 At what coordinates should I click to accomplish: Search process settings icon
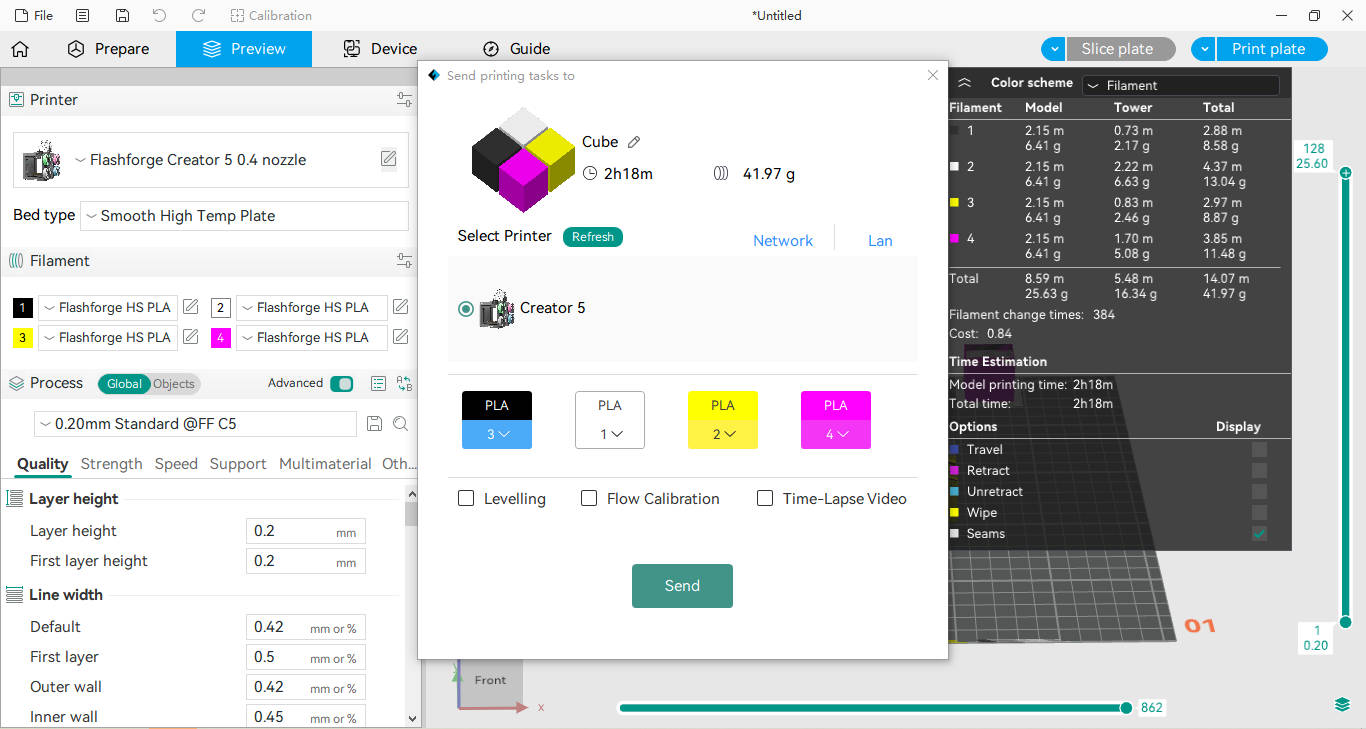(x=401, y=424)
